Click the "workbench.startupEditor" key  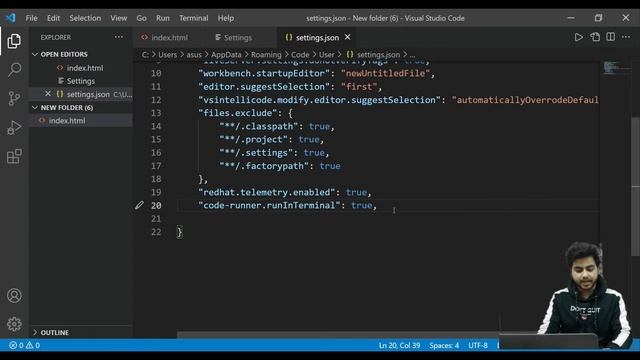tap(264, 73)
